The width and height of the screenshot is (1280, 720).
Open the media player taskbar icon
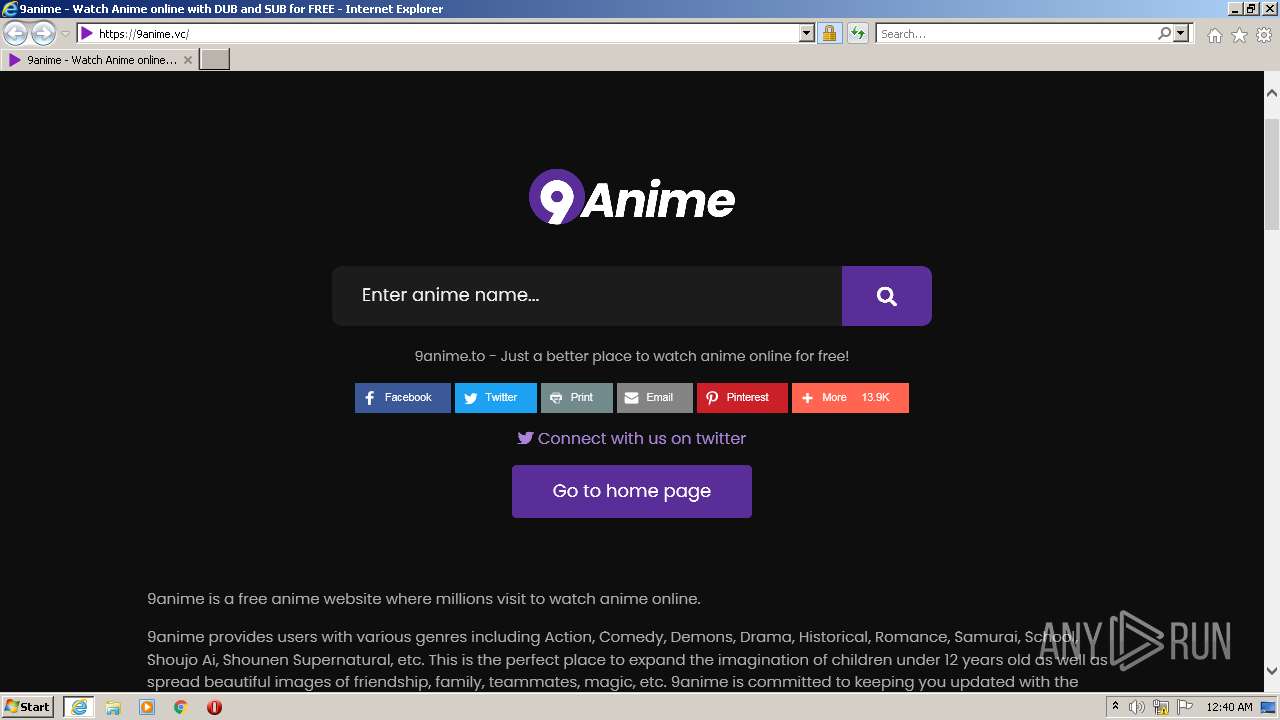pyautogui.click(x=147, y=707)
